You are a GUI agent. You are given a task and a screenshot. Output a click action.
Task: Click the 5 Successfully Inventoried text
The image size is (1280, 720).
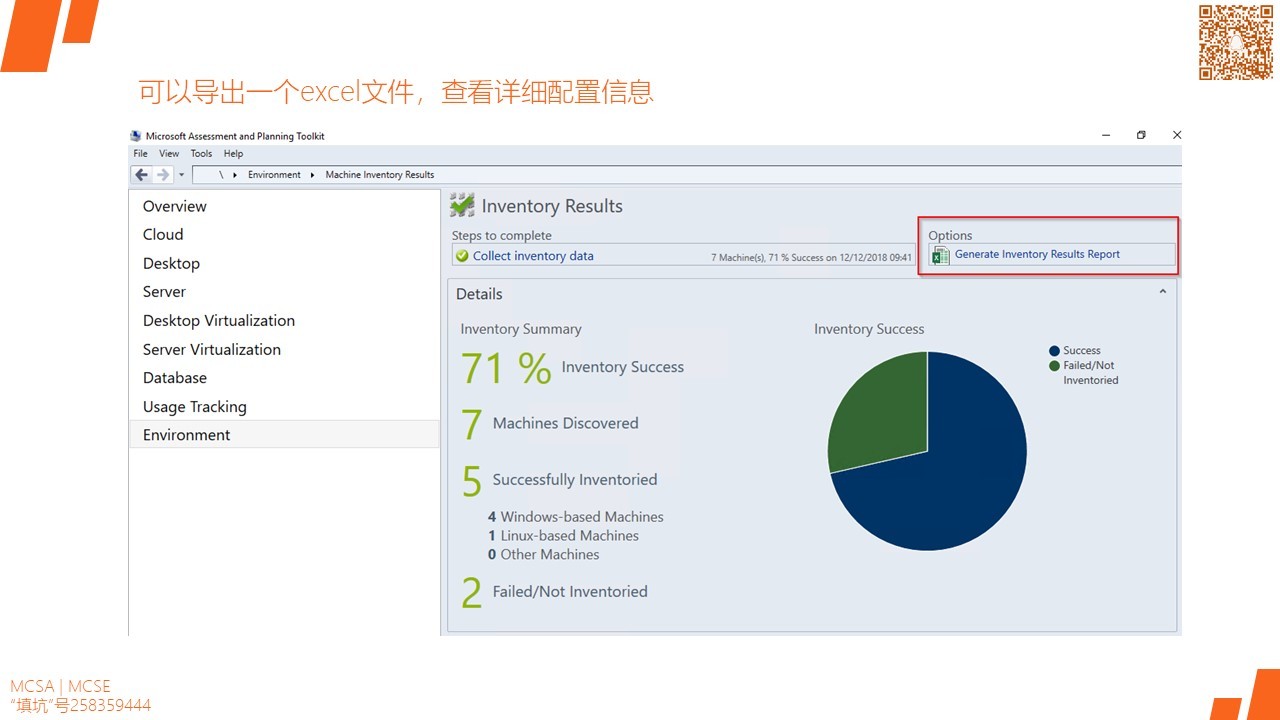(x=559, y=481)
